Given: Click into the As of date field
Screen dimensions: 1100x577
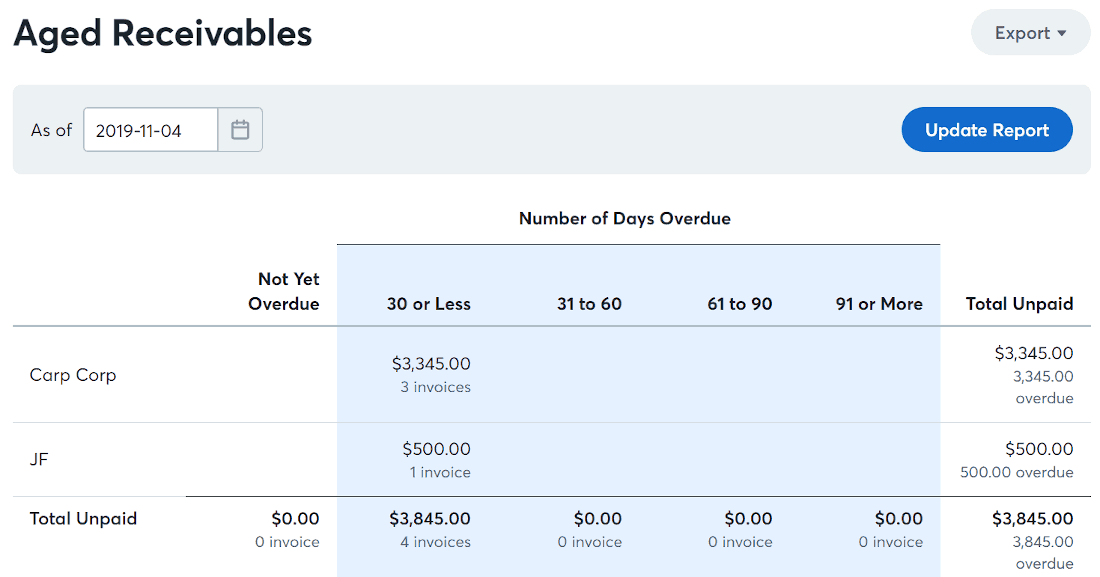Looking at the screenshot, I should 151,130.
